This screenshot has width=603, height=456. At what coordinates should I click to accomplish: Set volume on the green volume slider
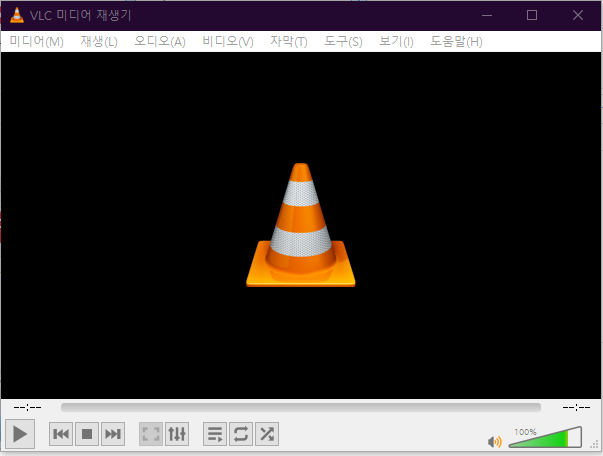[x=545, y=437]
